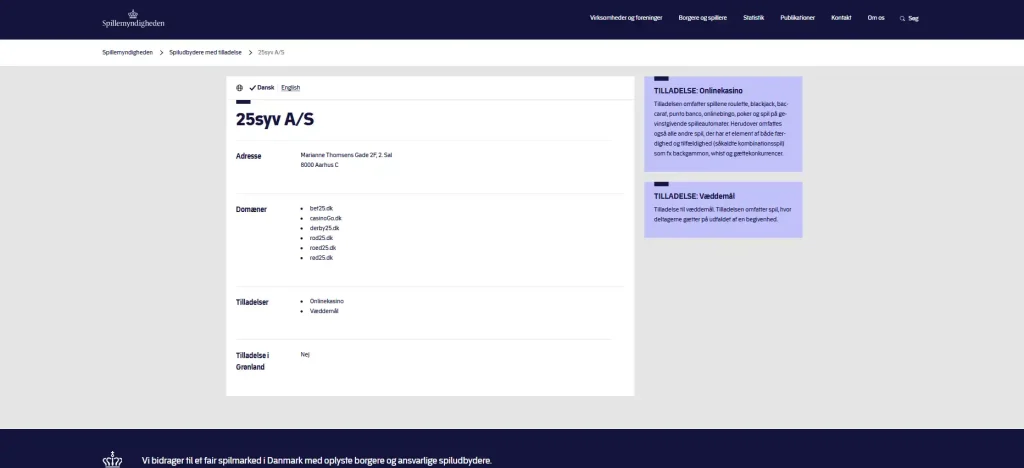Click the Onlinekasino card description text
Viewport: 1024px width, 468px height.
click(x=722, y=128)
